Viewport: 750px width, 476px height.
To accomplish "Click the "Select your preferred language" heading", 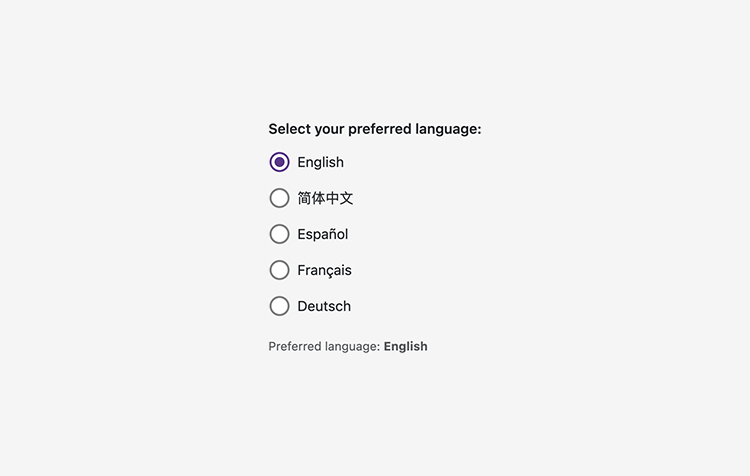I will coord(375,129).
